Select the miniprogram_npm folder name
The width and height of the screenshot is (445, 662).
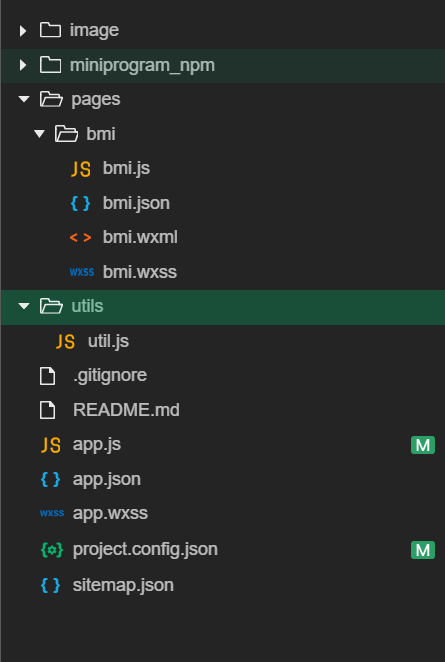[x=142, y=65]
